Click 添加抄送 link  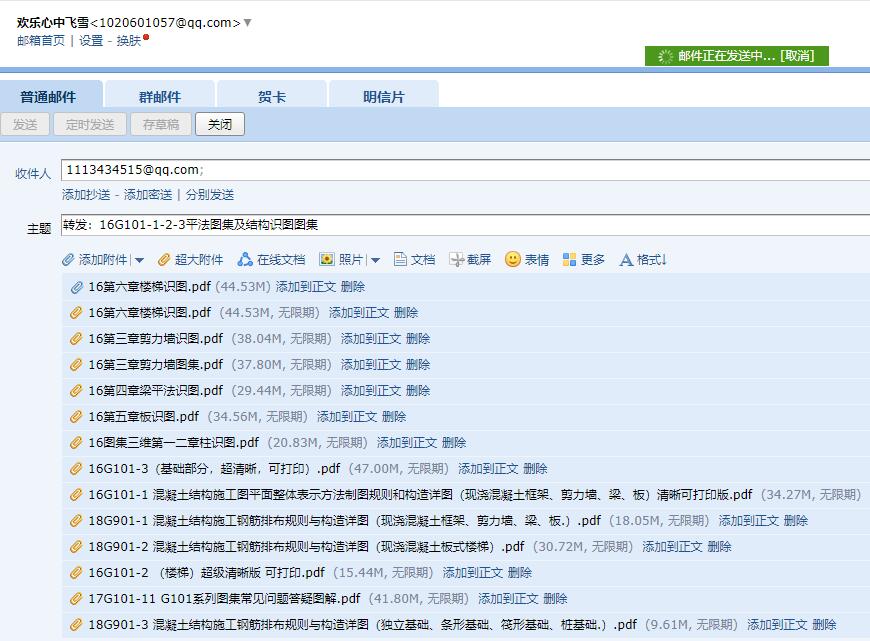86,195
